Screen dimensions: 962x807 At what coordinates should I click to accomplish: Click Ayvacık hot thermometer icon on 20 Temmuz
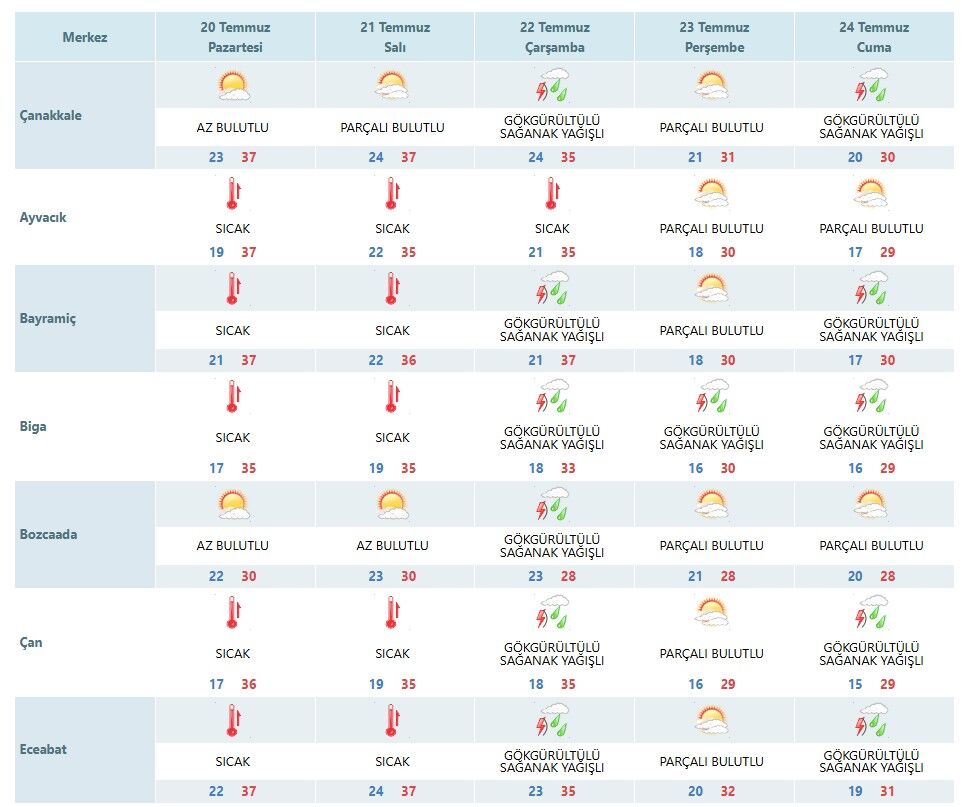click(233, 193)
